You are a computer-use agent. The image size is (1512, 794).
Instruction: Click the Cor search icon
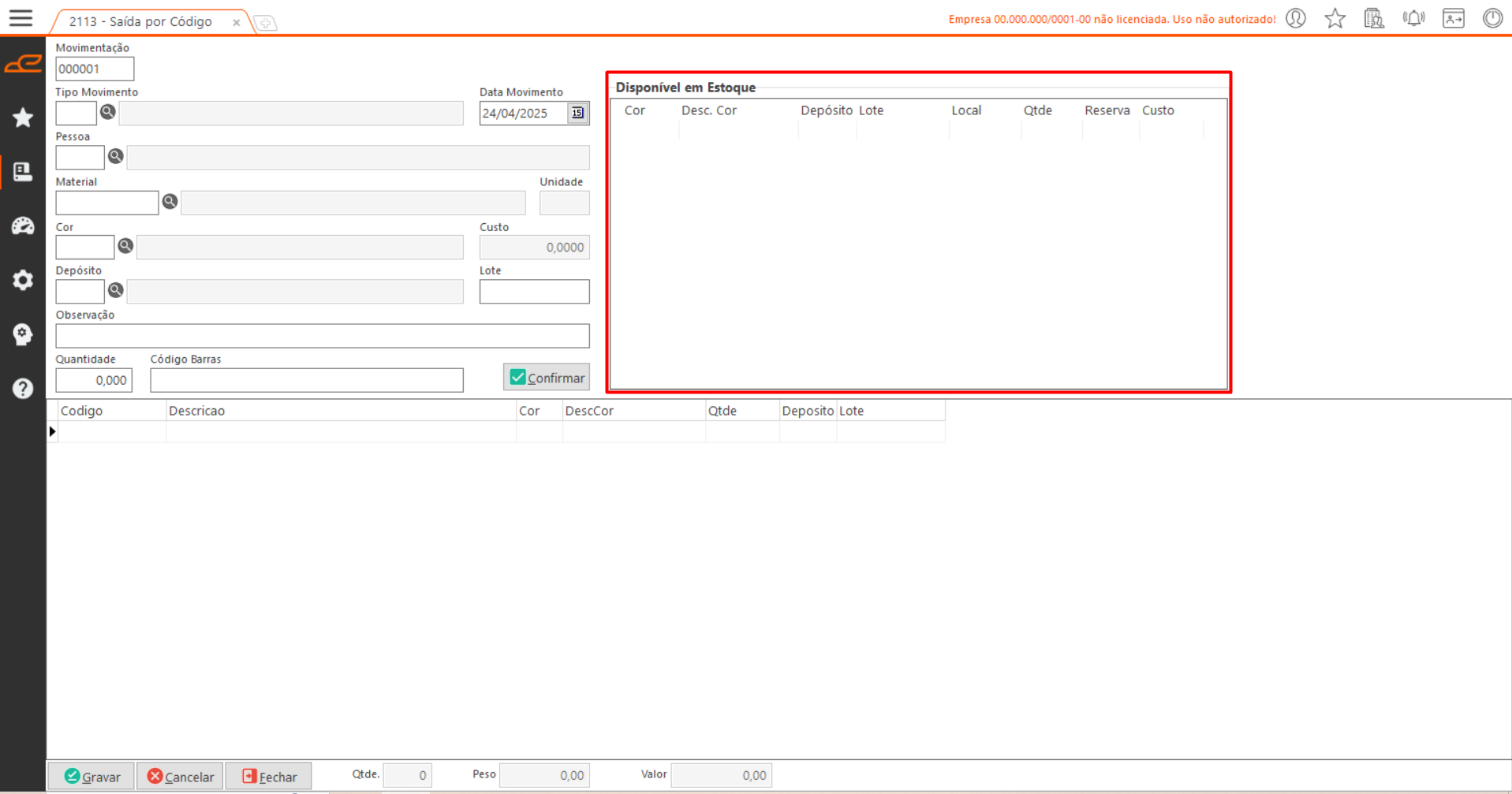[x=125, y=246]
